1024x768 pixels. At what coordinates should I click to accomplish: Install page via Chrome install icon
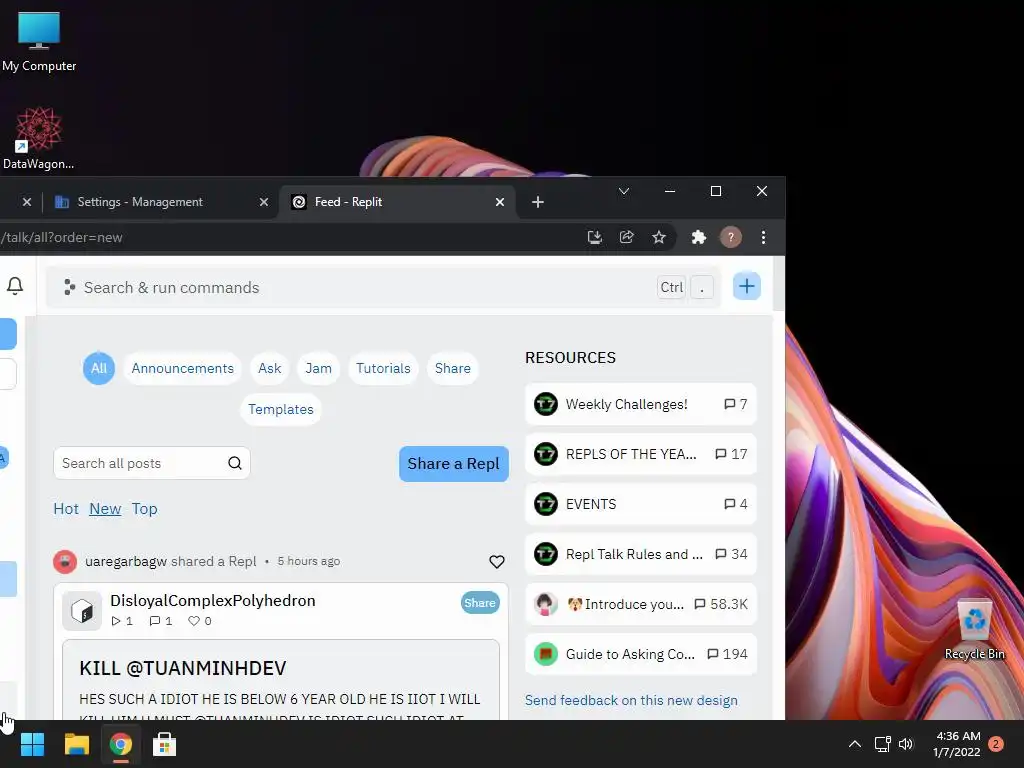(x=594, y=237)
